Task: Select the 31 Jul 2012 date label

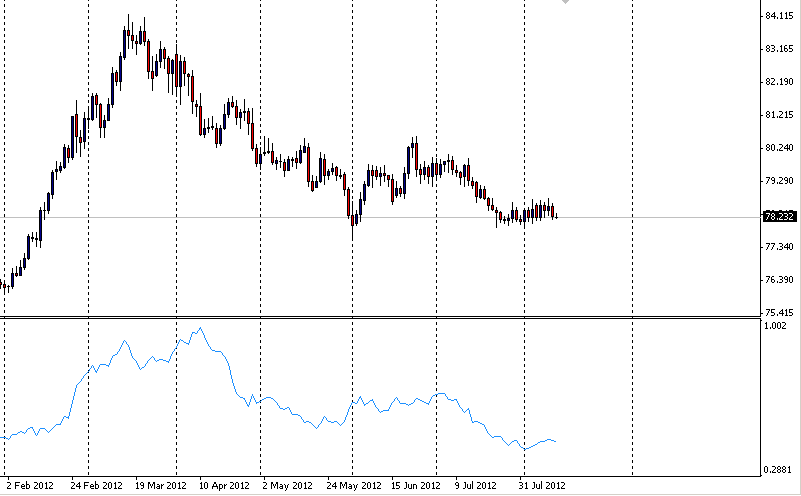Action: point(542,485)
